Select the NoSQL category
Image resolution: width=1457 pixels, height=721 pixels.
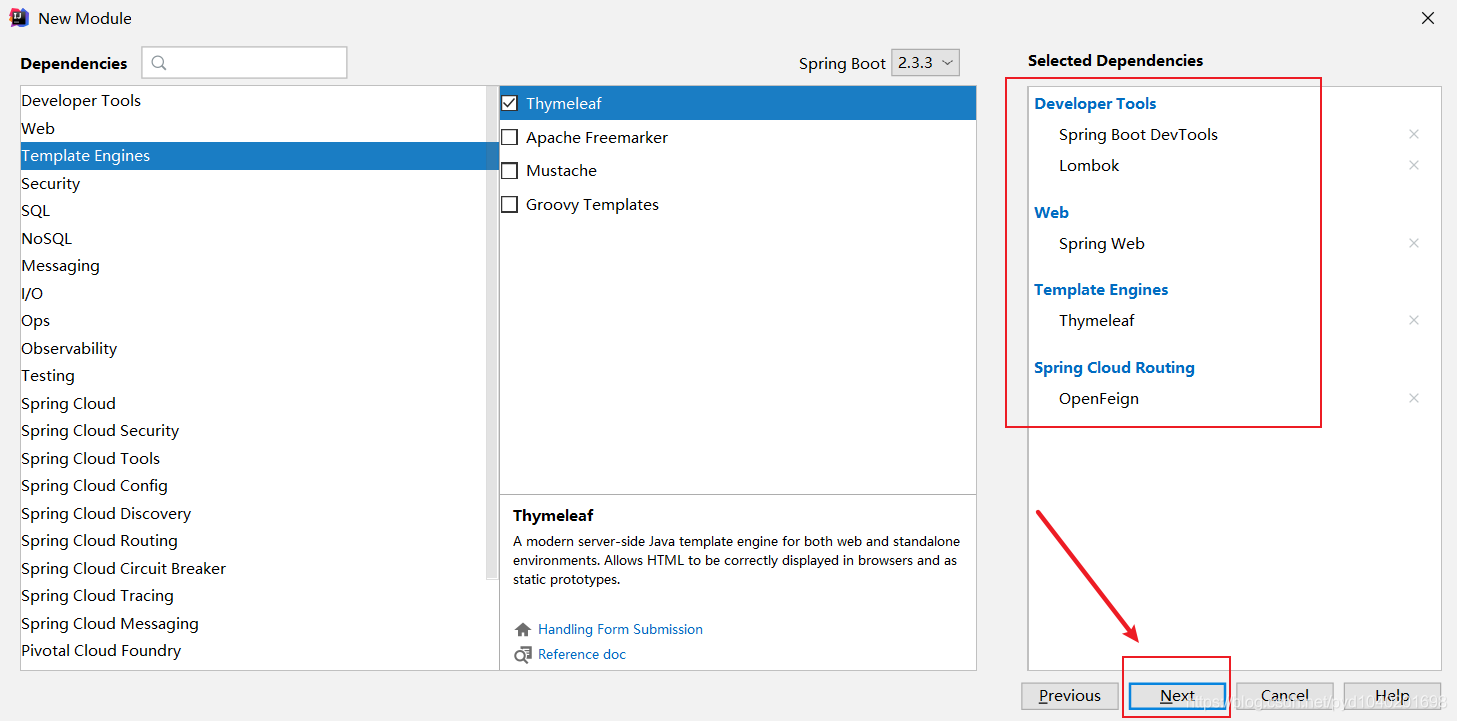click(x=253, y=239)
